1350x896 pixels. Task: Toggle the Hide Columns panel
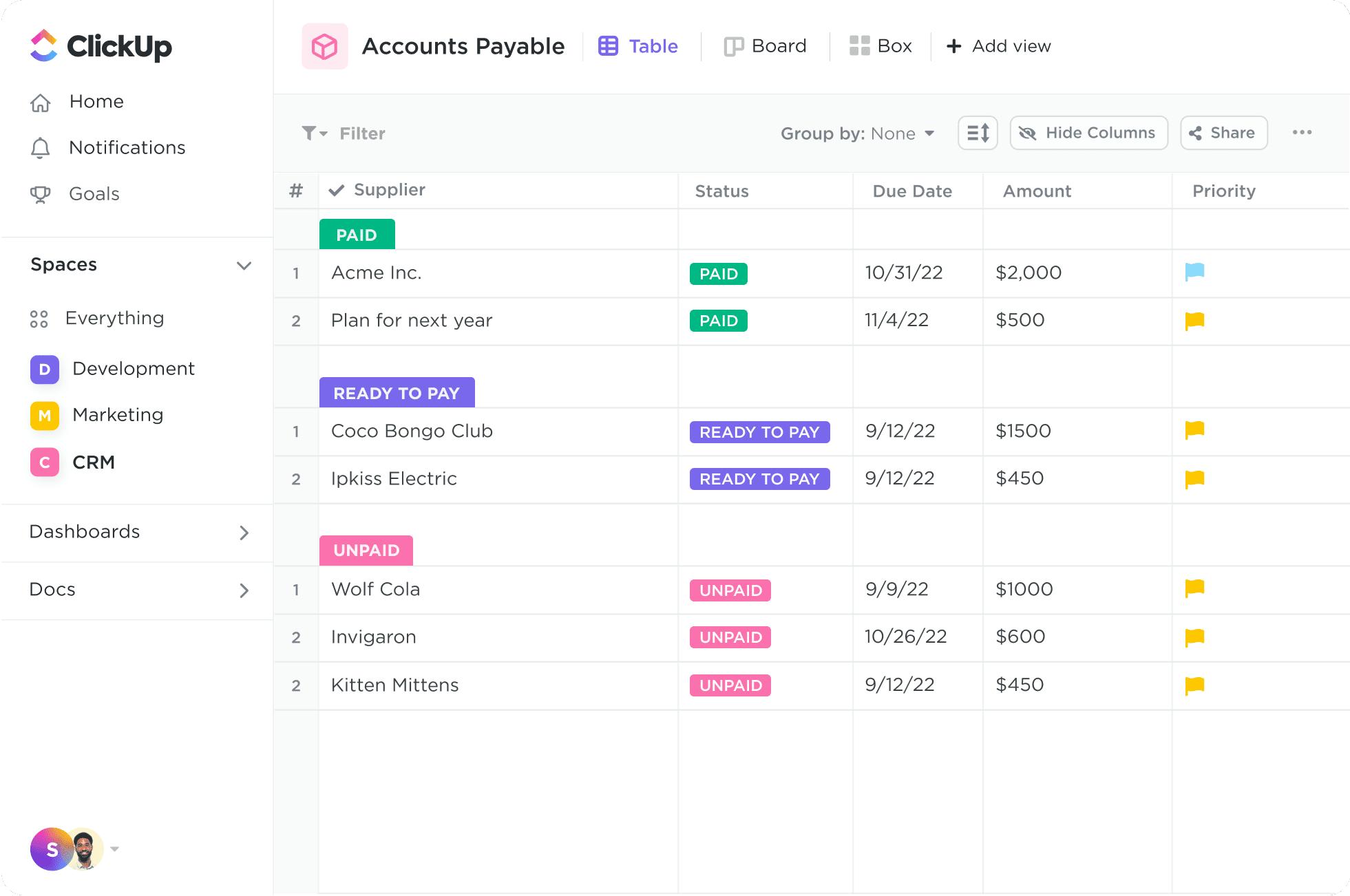pyautogui.click(x=1088, y=132)
